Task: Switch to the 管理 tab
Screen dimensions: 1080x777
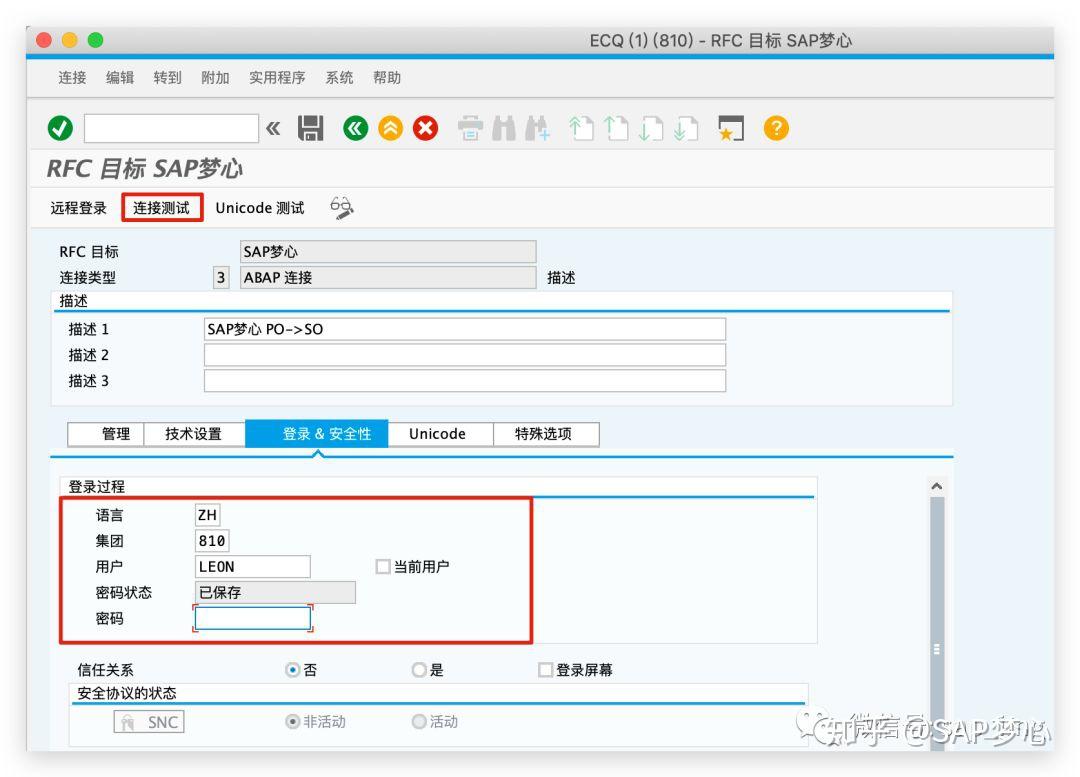Action: pos(105,434)
